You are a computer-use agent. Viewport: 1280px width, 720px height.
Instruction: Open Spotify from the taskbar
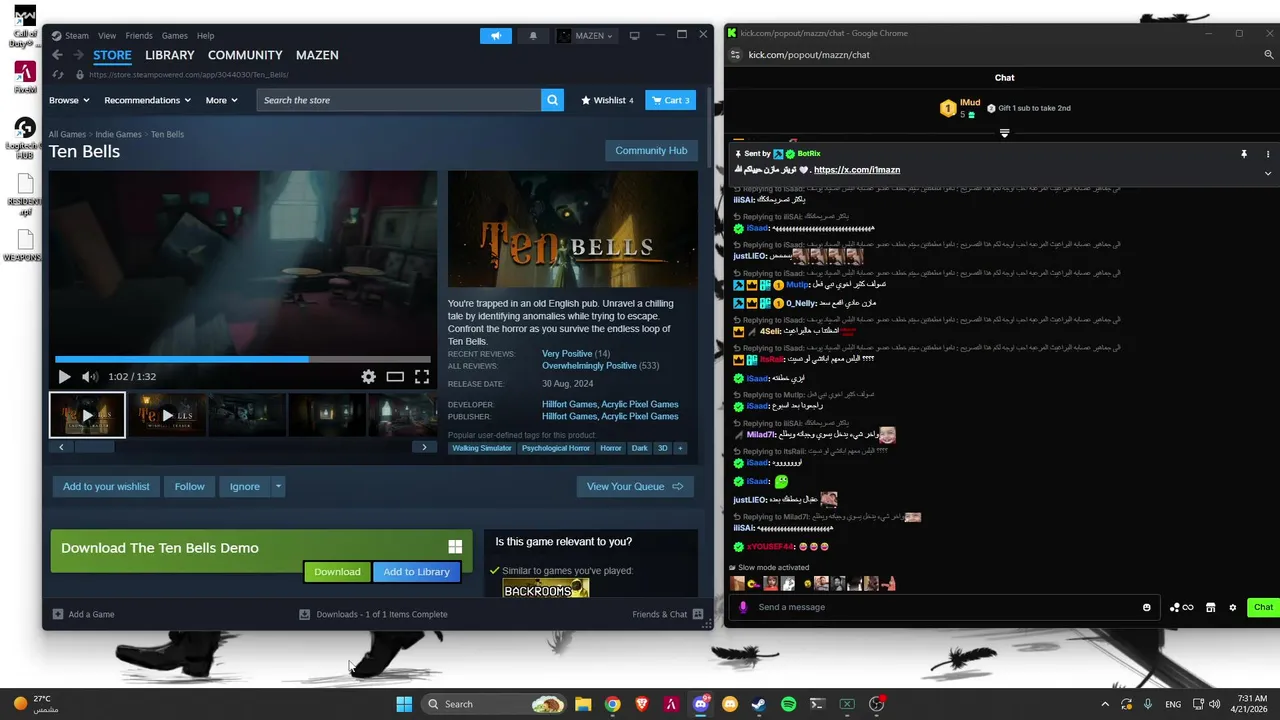click(x=788, y=704)
